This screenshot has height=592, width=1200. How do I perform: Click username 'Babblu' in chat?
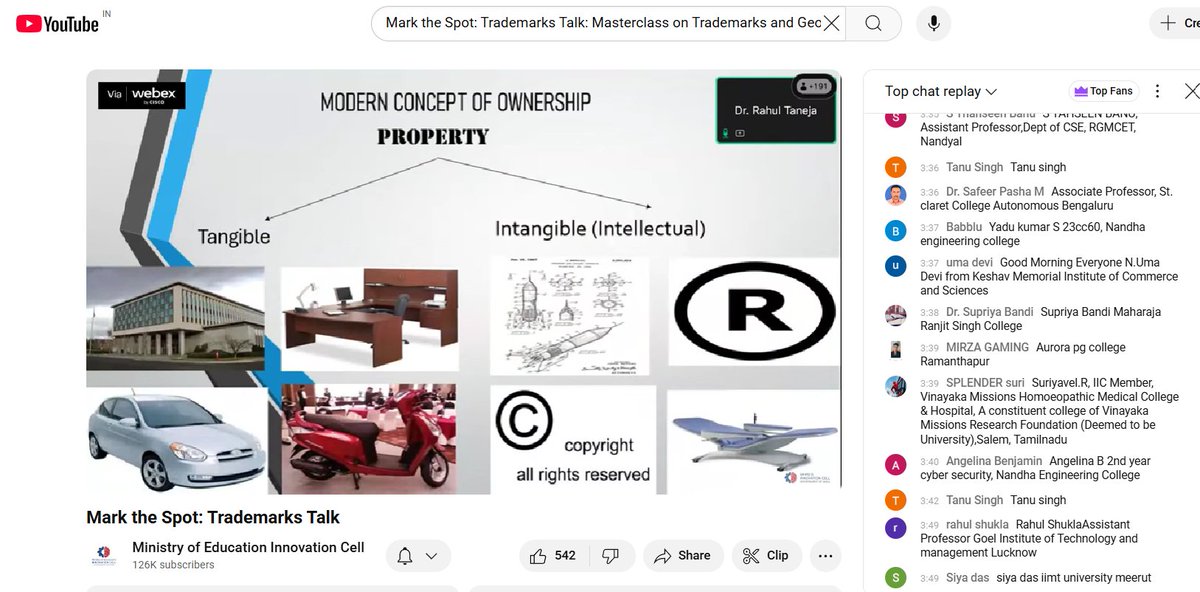964,227
